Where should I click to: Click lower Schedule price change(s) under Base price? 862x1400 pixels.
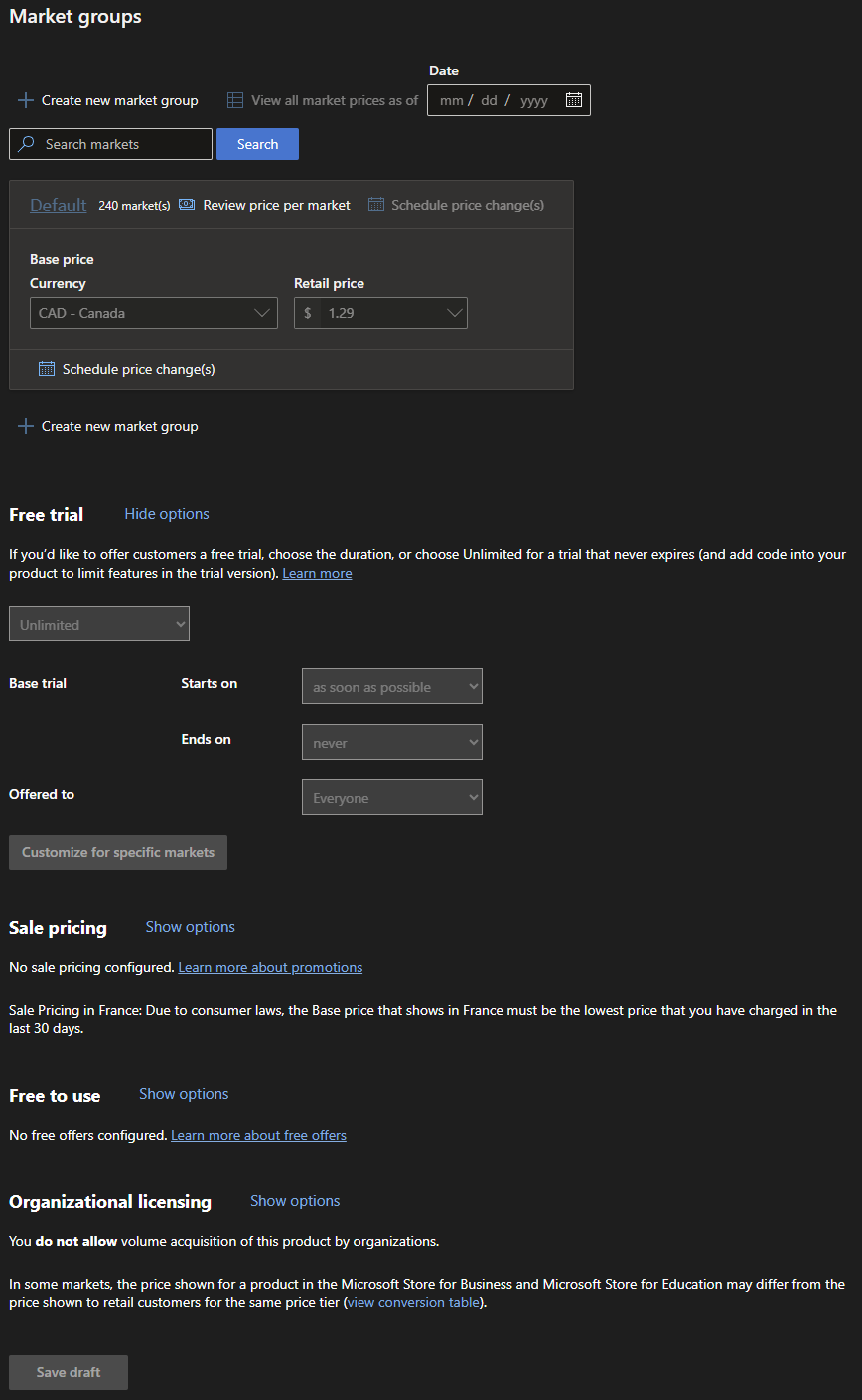click(139, 369)
